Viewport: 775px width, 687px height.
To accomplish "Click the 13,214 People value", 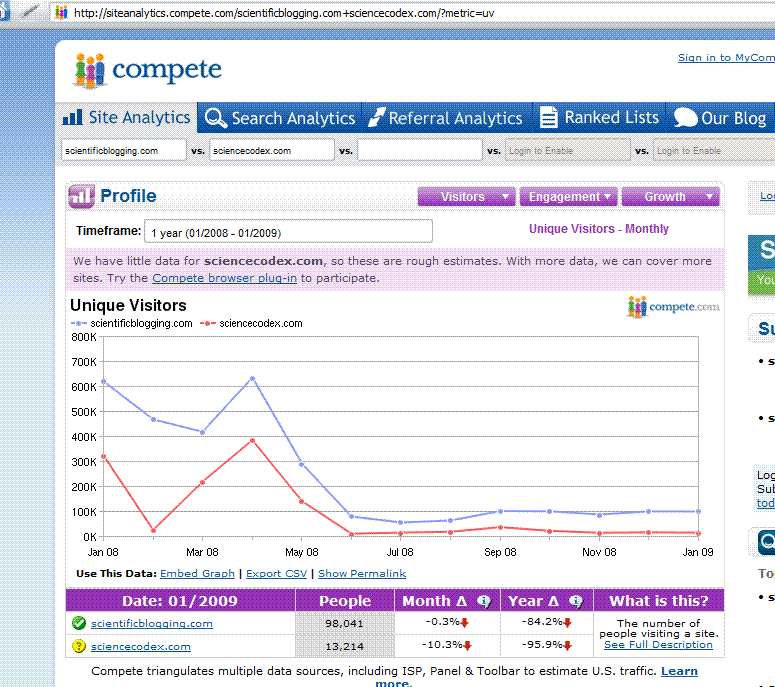I will 344,646.
